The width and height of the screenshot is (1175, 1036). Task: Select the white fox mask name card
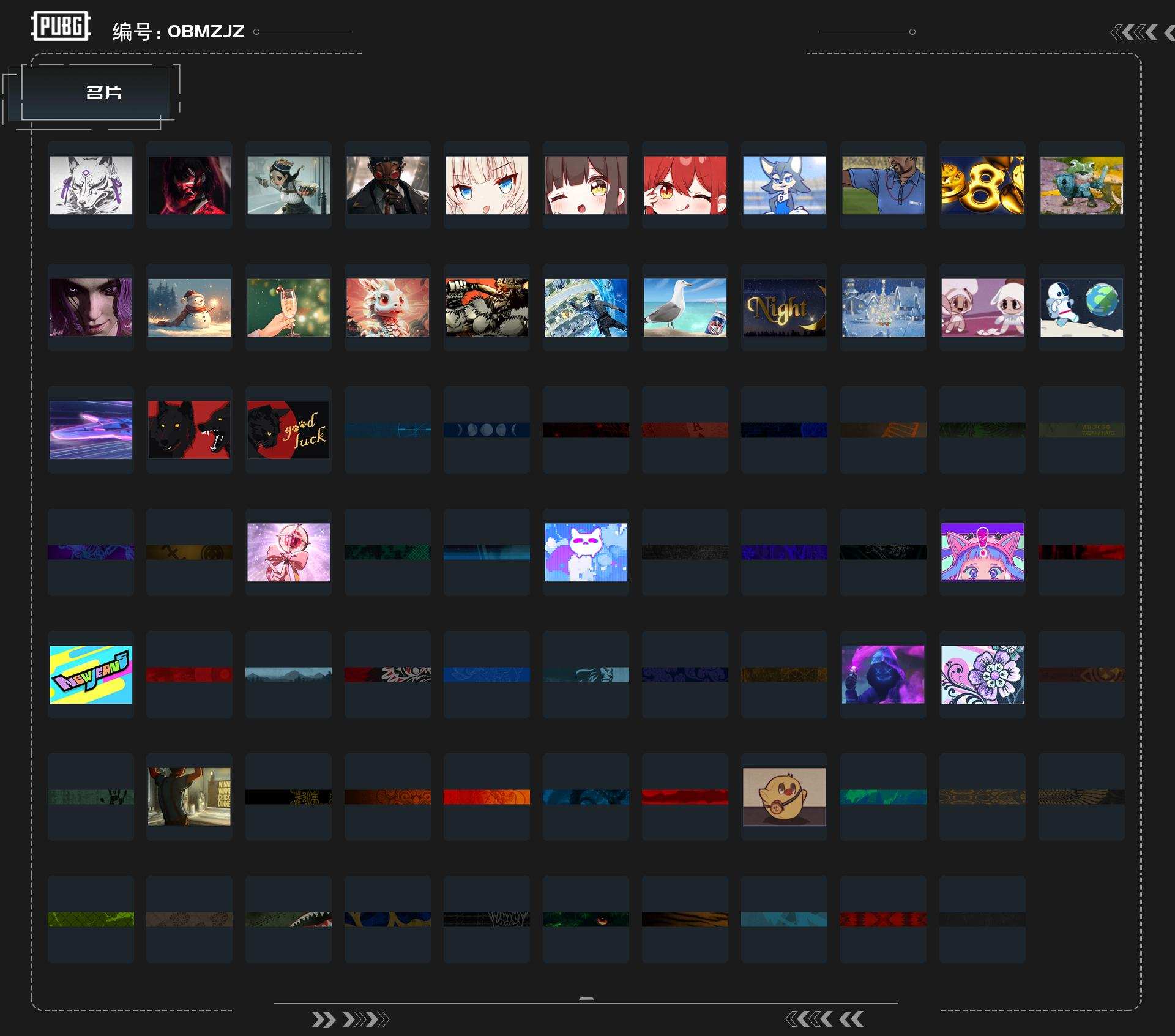pyautogui.click(x=91, y=185)
